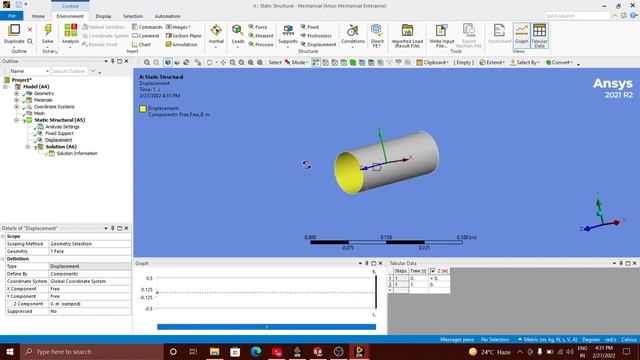Viewport: 640px width, 360px height.
Task: Click the yellow Displacement legend swatch
Action: pos(143,109)
